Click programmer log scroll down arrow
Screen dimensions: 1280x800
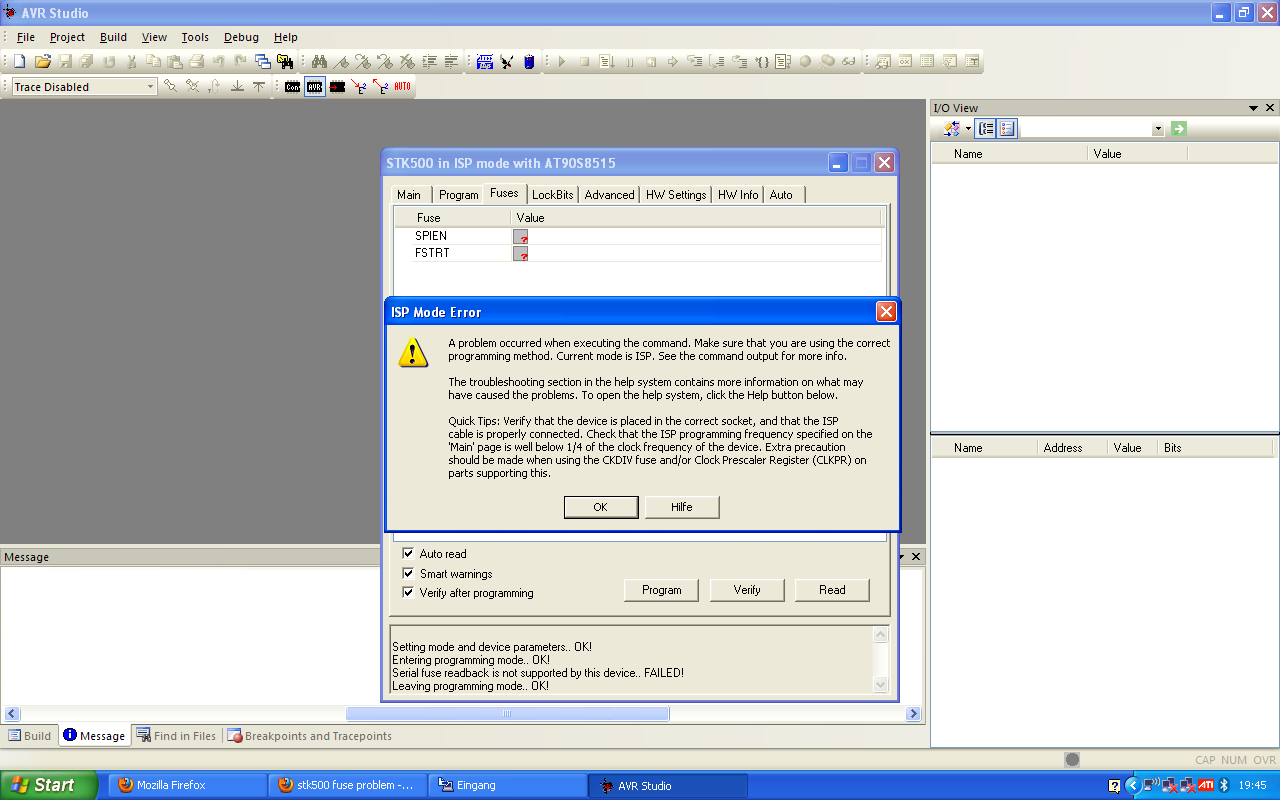coord(881,685)
